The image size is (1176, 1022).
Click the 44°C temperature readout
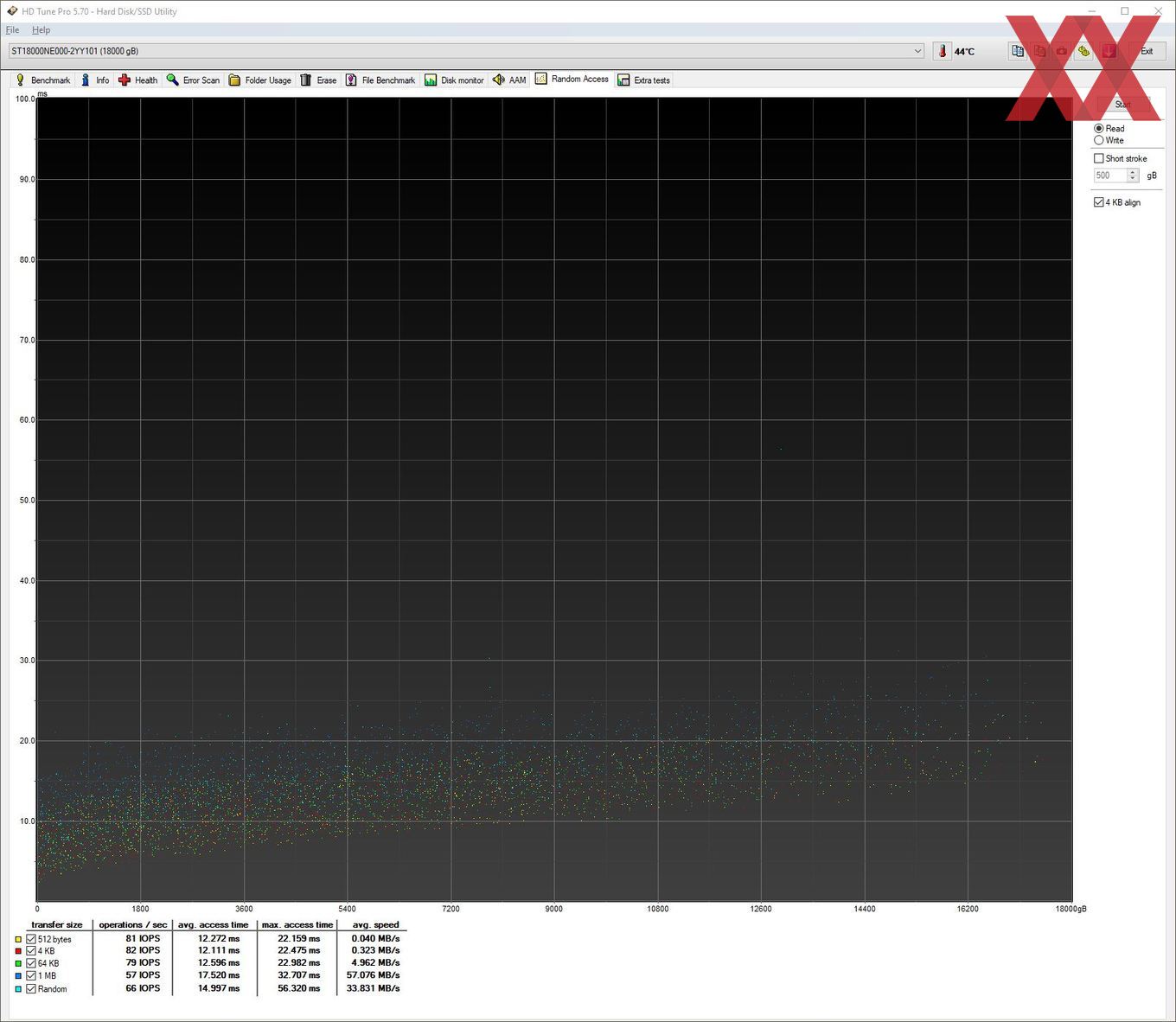pos(964,52)
